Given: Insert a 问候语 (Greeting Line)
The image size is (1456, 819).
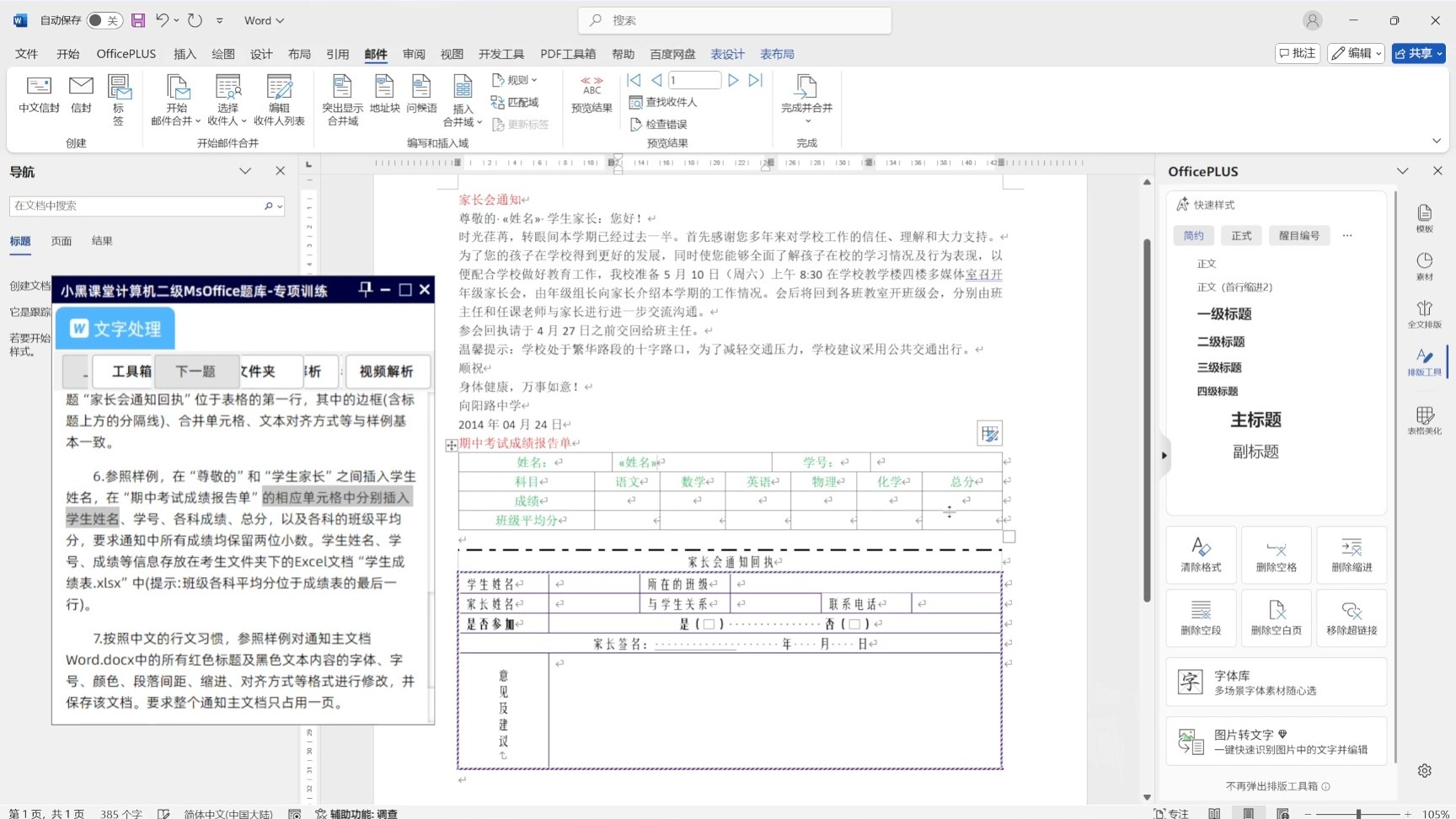Looking at the screenshot, I should 422,97.
